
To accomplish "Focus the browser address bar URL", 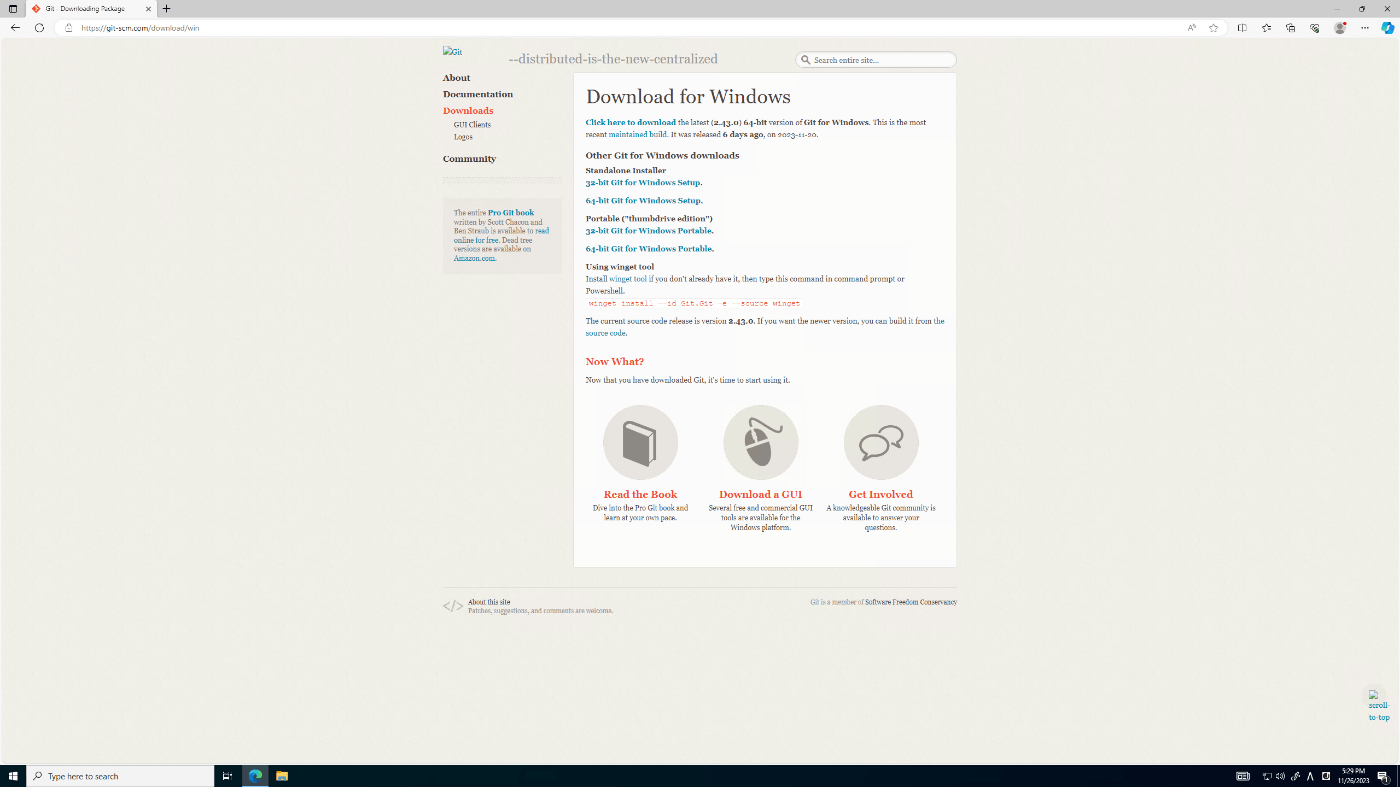I will point(140,28).
